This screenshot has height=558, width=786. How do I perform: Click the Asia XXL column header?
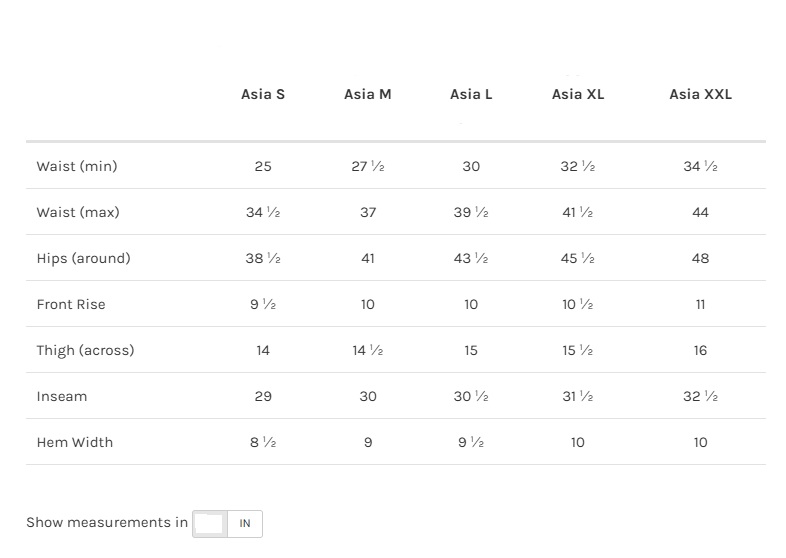[x=700, y=94]
